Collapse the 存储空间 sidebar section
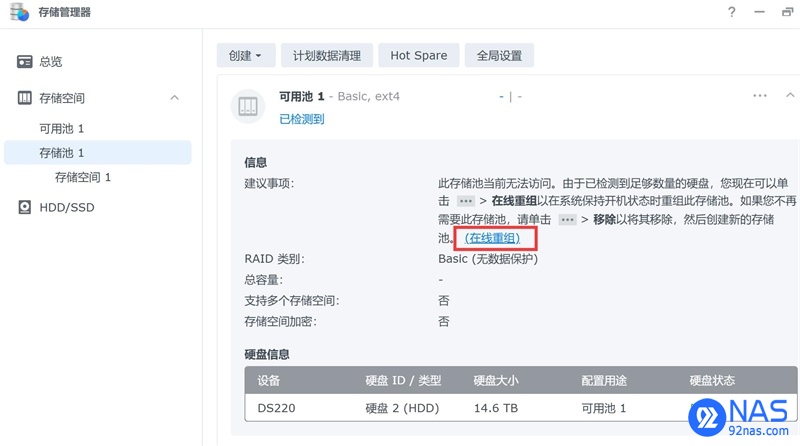800x446 pixels. click(174, 97)
